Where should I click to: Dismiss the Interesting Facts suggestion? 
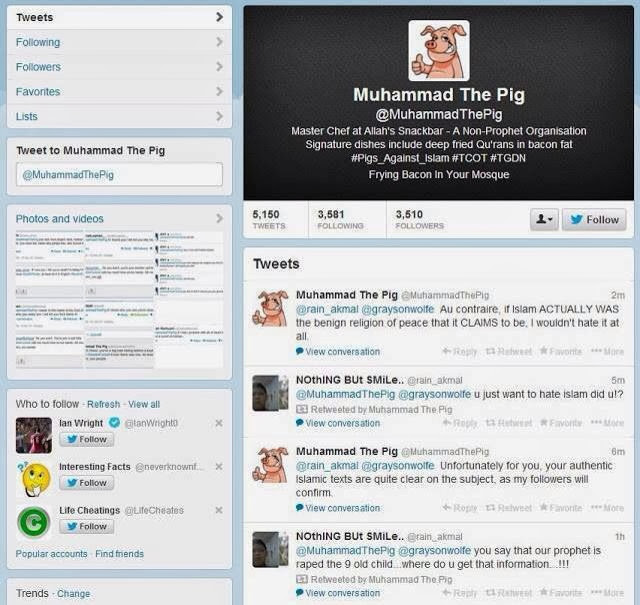pos(219,466)
